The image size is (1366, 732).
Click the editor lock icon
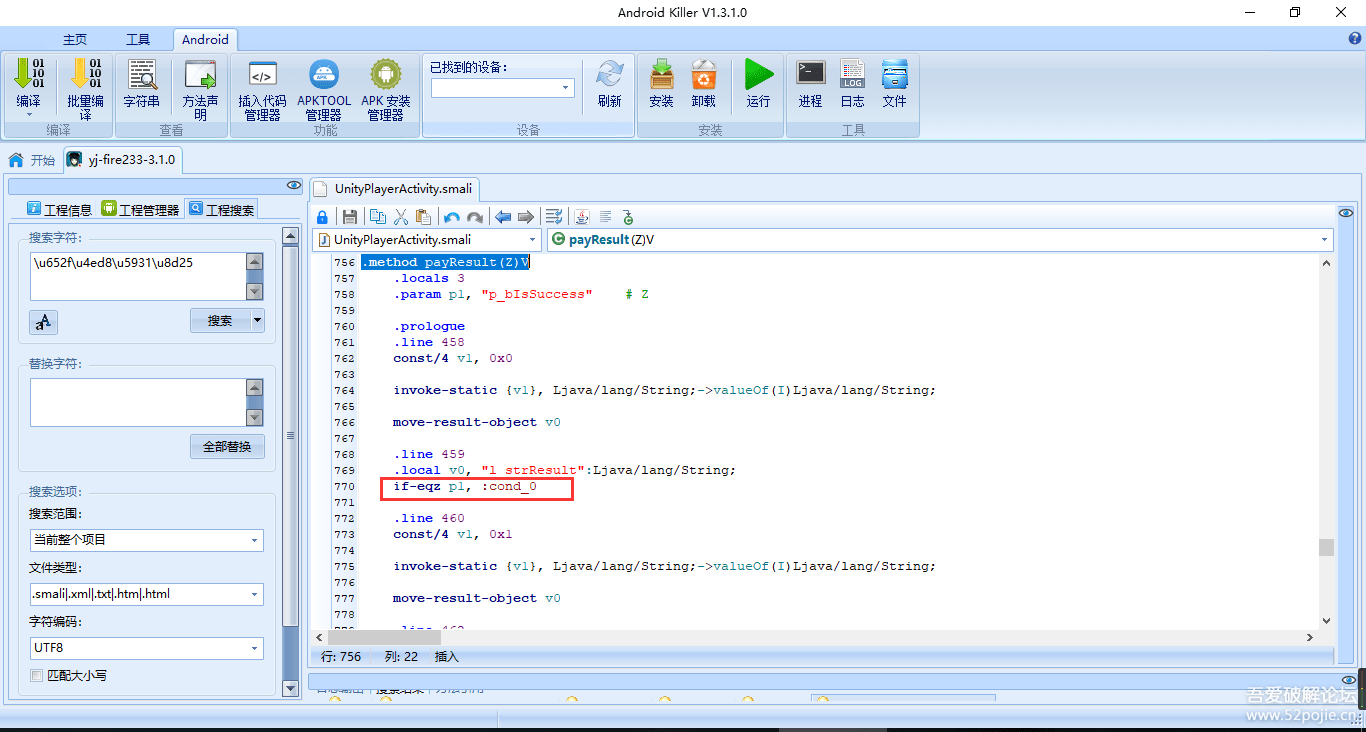click(x=322, y=217)
